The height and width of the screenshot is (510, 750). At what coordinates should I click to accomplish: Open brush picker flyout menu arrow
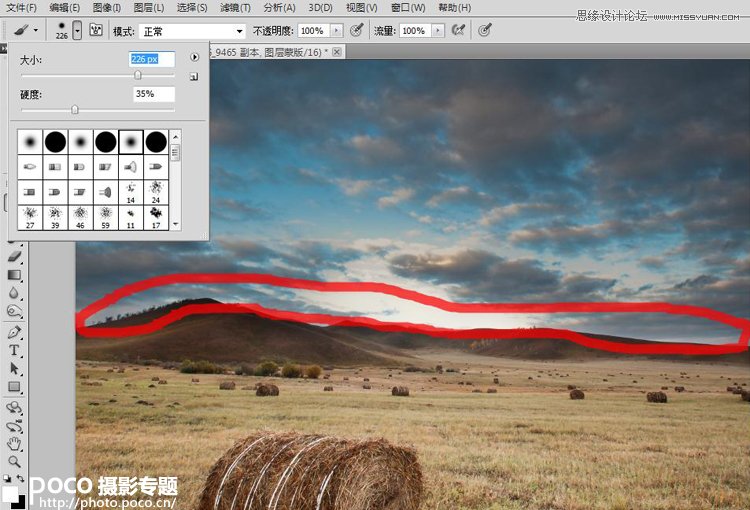(x=195, y=58)
